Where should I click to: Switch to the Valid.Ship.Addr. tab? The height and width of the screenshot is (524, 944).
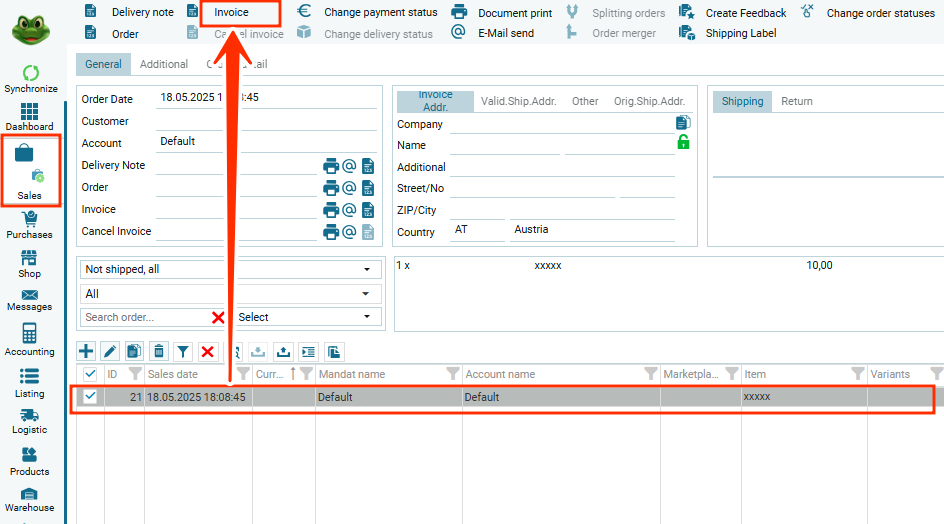pos(517,101)
